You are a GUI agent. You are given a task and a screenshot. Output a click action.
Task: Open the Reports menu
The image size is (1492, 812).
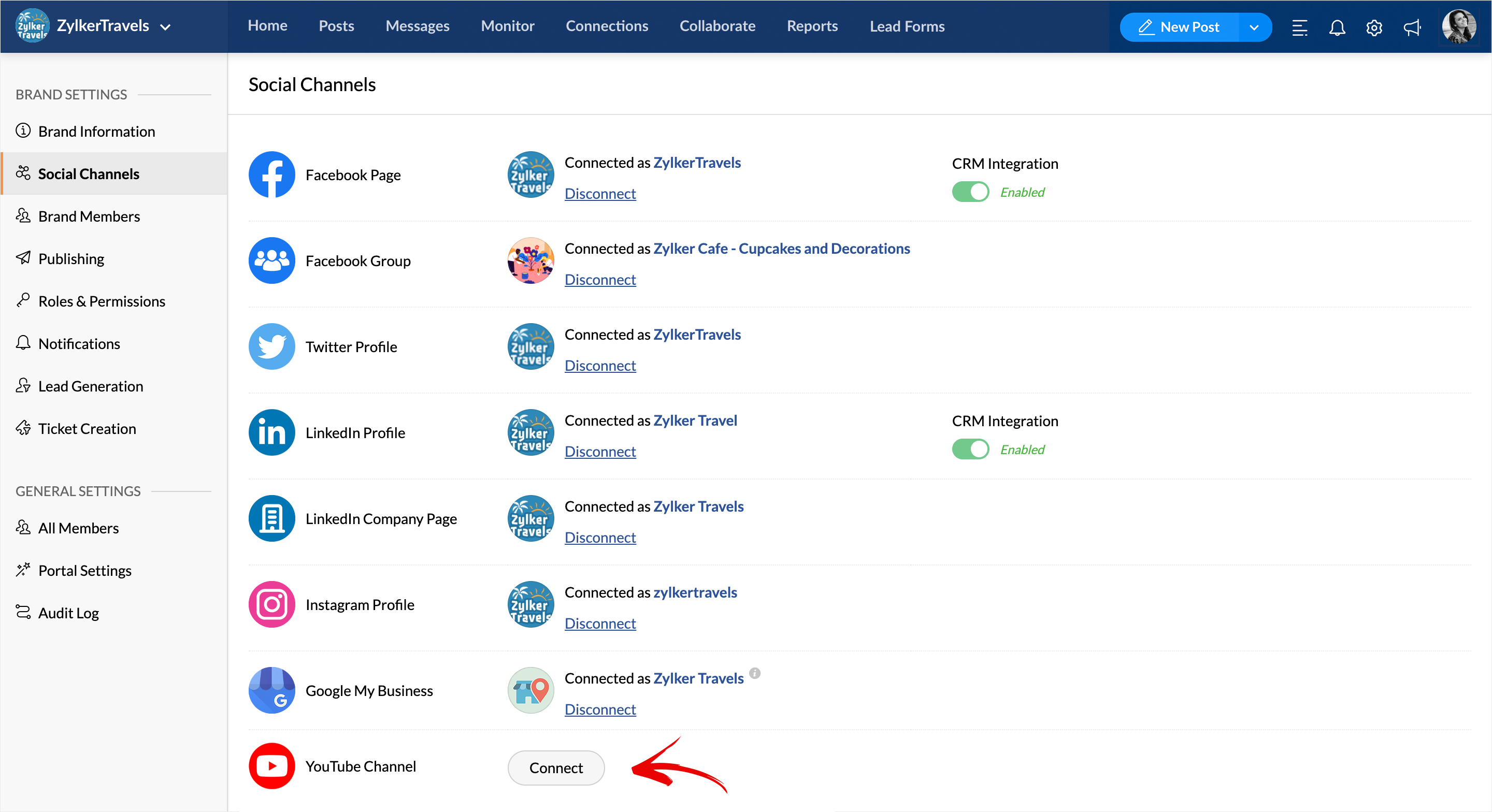point(812,26)
